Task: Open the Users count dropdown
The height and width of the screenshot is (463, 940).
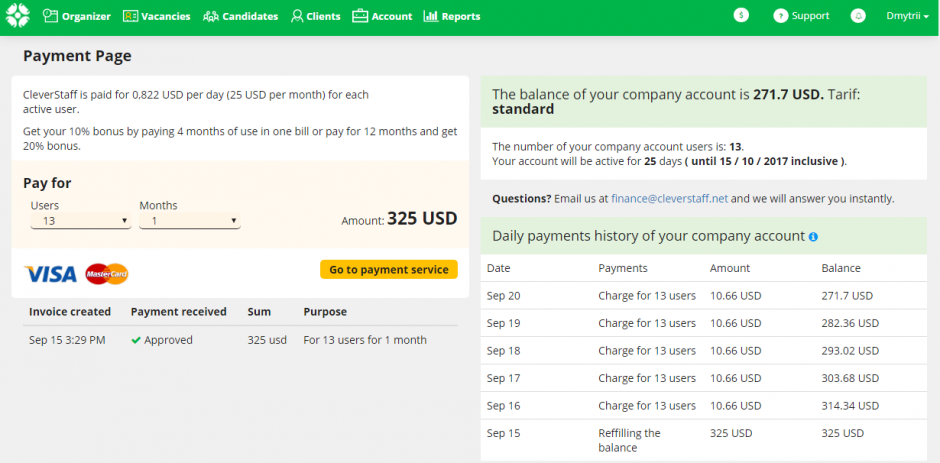Action: tap(81, 221)
